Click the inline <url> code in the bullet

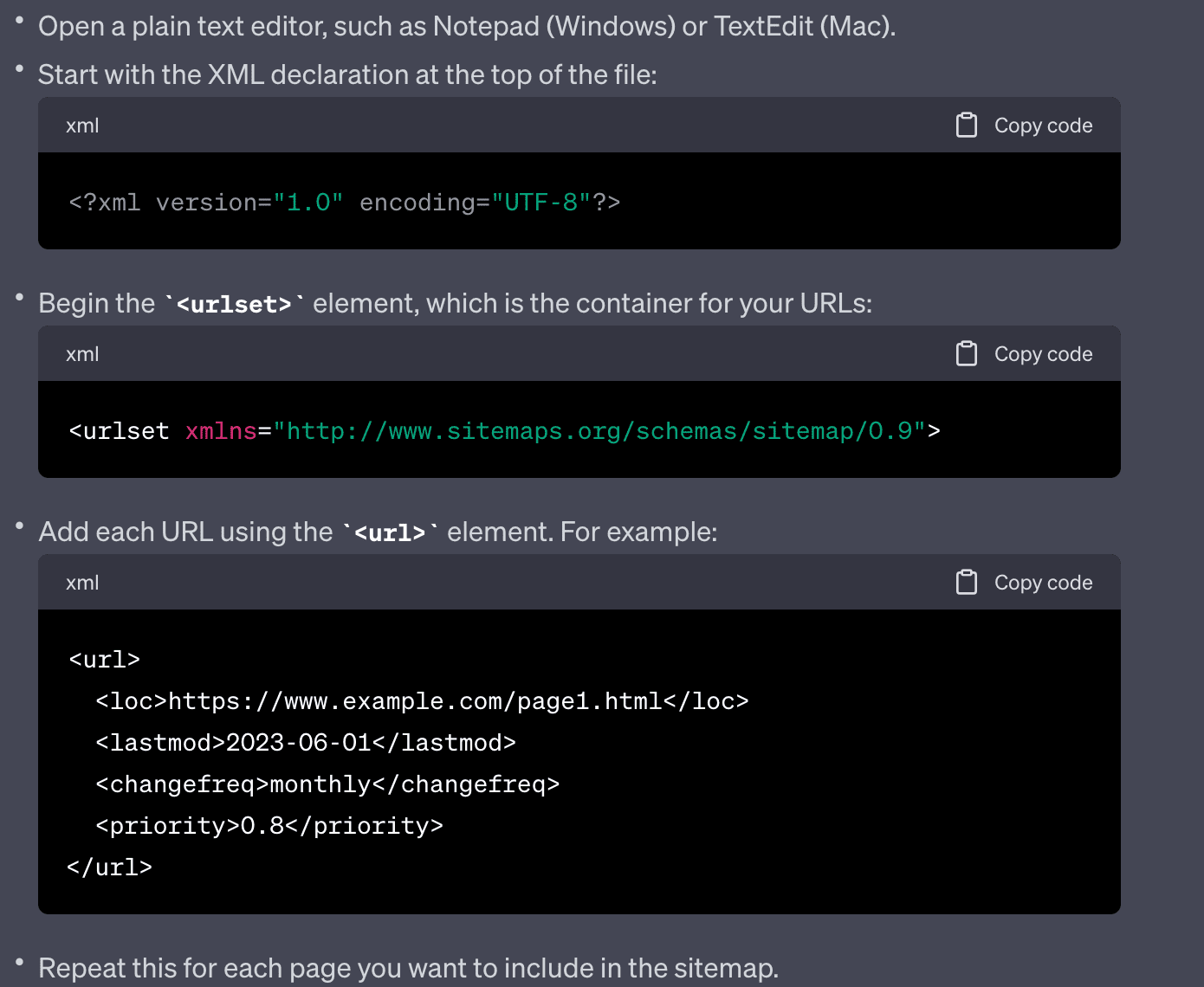[x=390, y=532]
